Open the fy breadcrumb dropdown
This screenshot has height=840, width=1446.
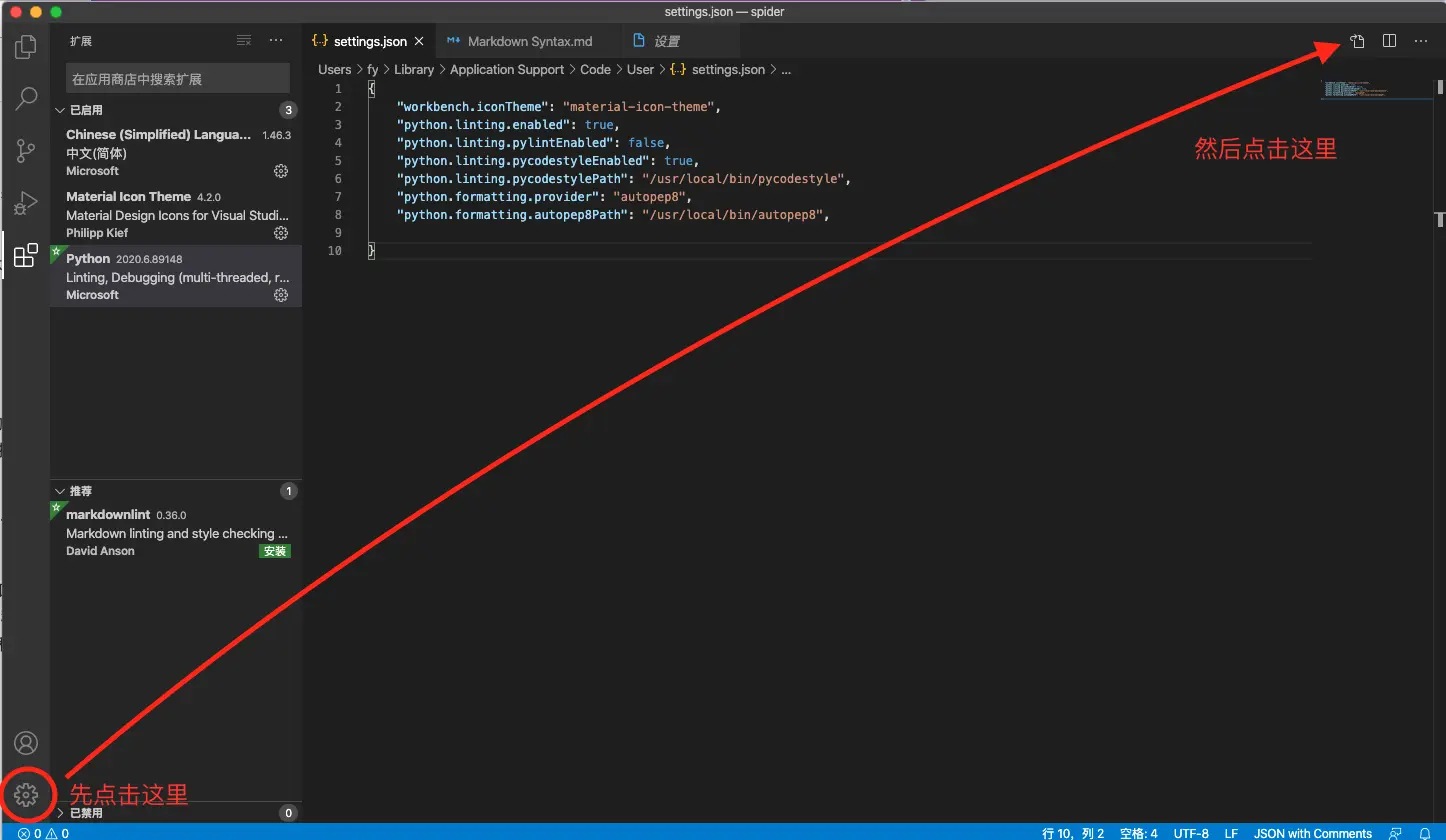[373, 70]
